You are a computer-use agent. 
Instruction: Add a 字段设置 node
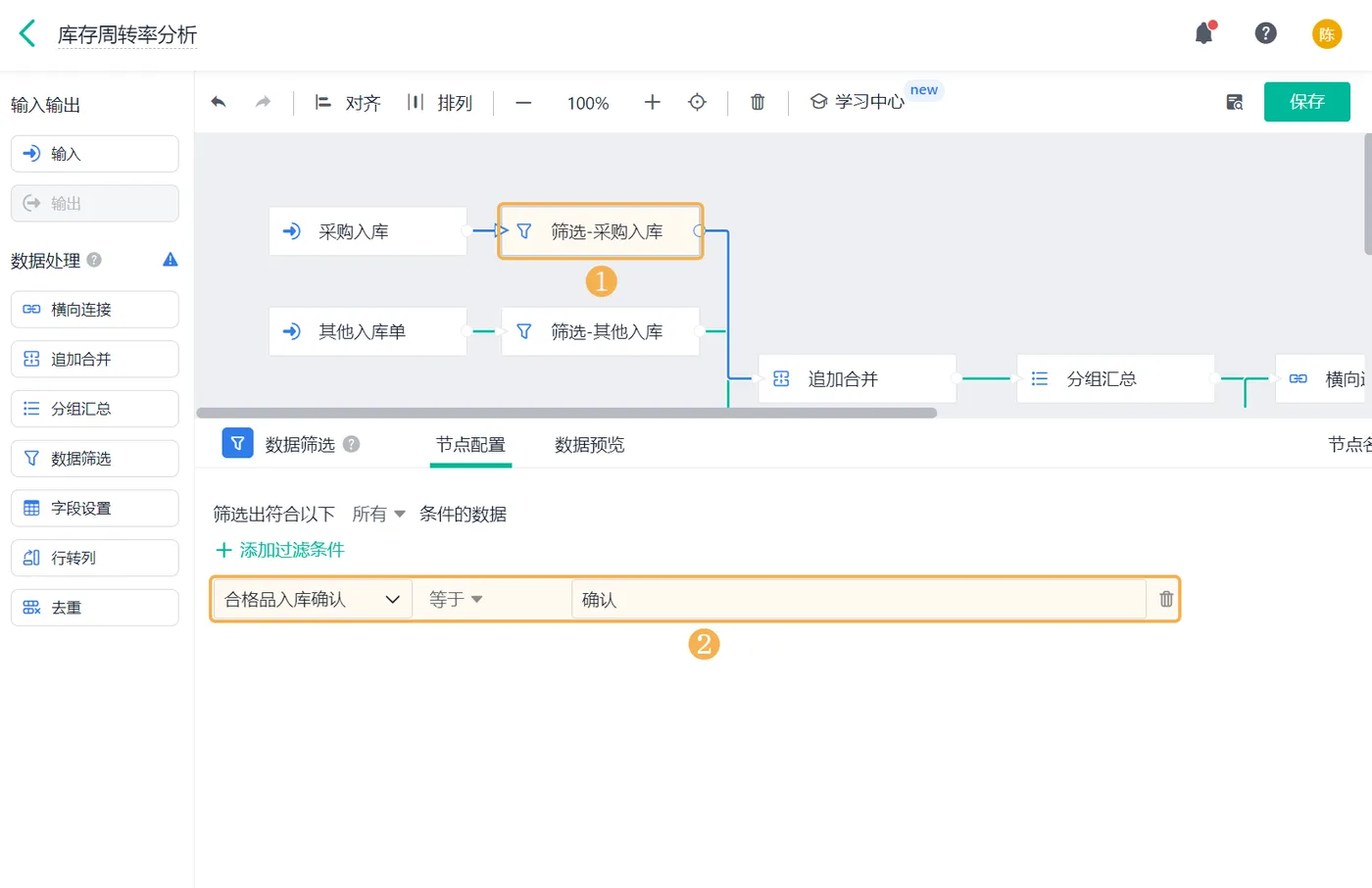tap(95, 508)
